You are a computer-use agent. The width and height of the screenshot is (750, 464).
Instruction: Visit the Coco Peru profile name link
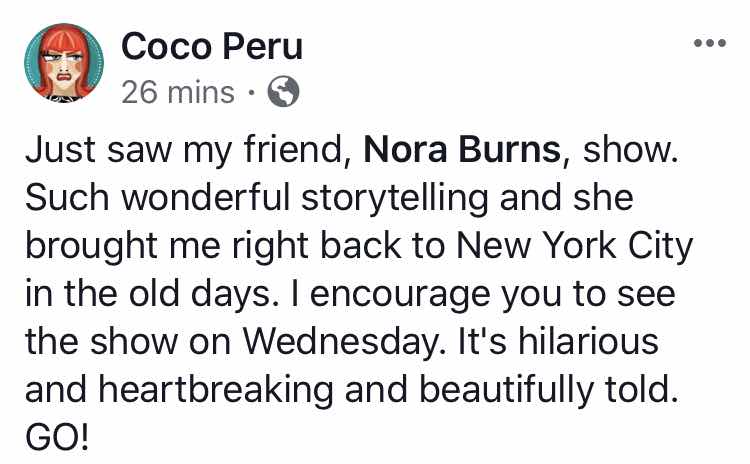click(x=212, y=46)
